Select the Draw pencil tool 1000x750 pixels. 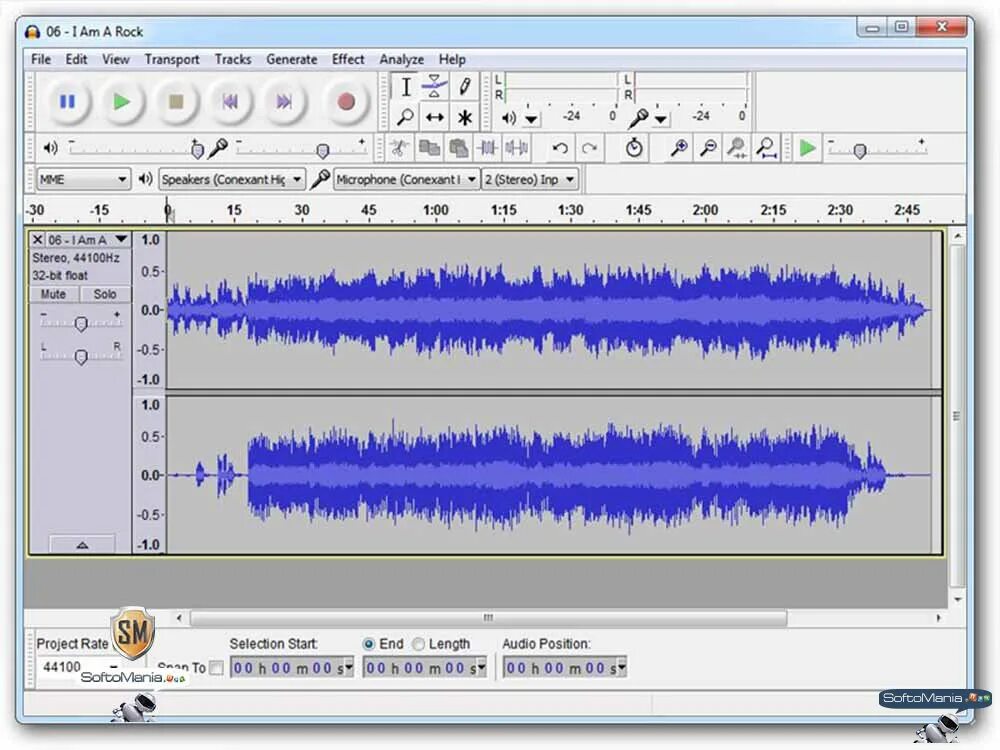[465, 87]
